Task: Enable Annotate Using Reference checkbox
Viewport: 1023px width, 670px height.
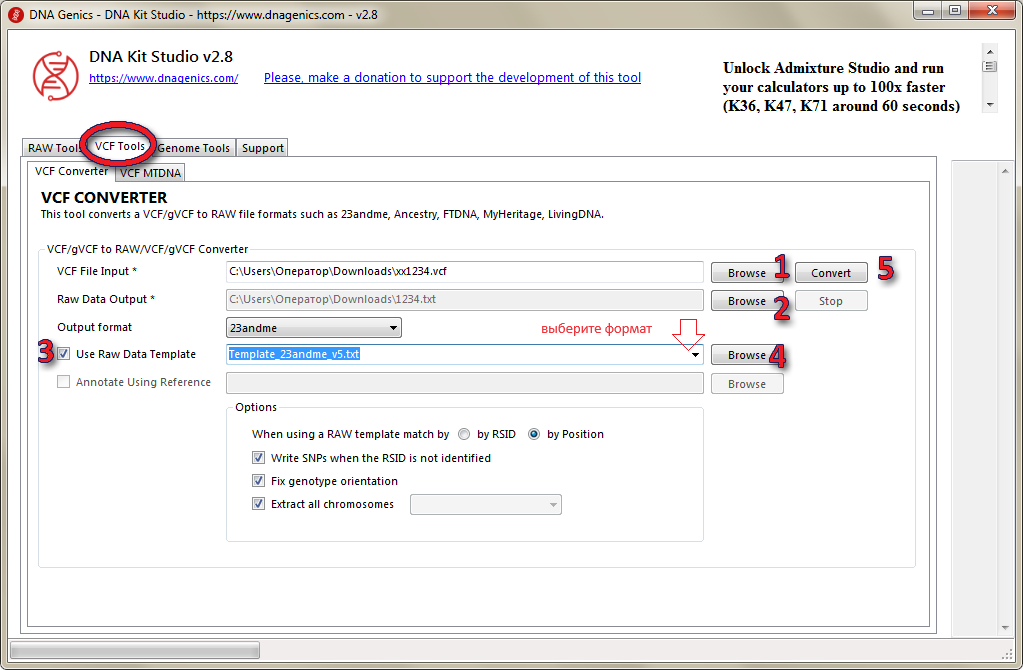Action: tap(63, 382)
